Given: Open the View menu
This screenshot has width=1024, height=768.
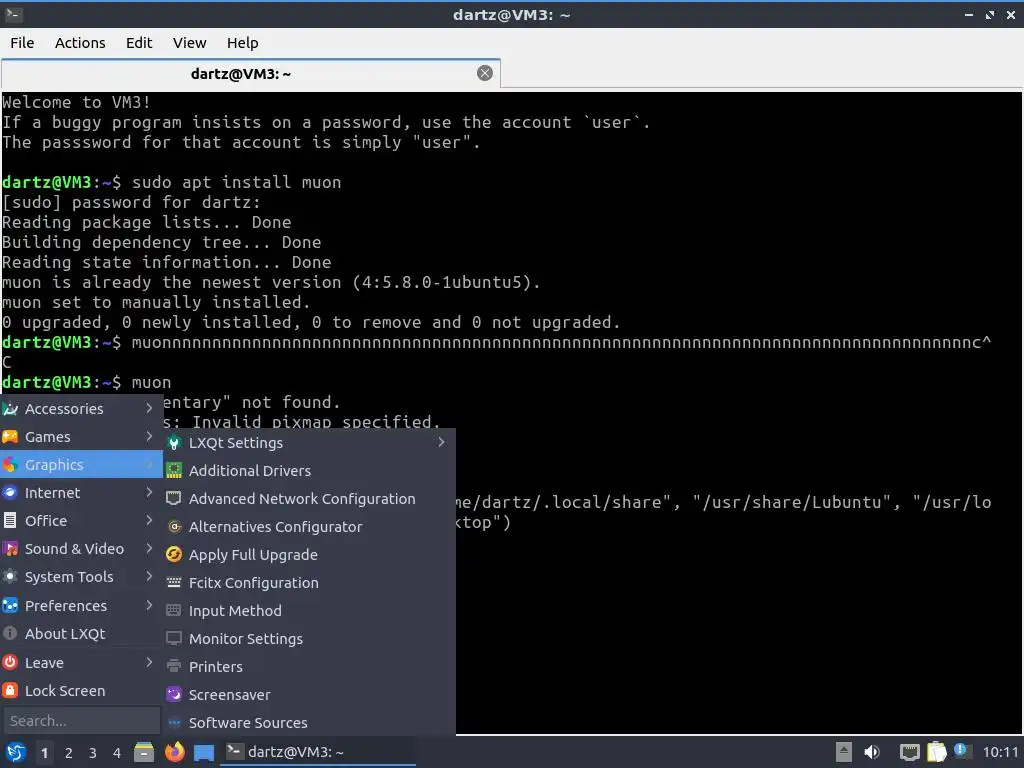Looking at the screenshot, I should coord(189,43).
